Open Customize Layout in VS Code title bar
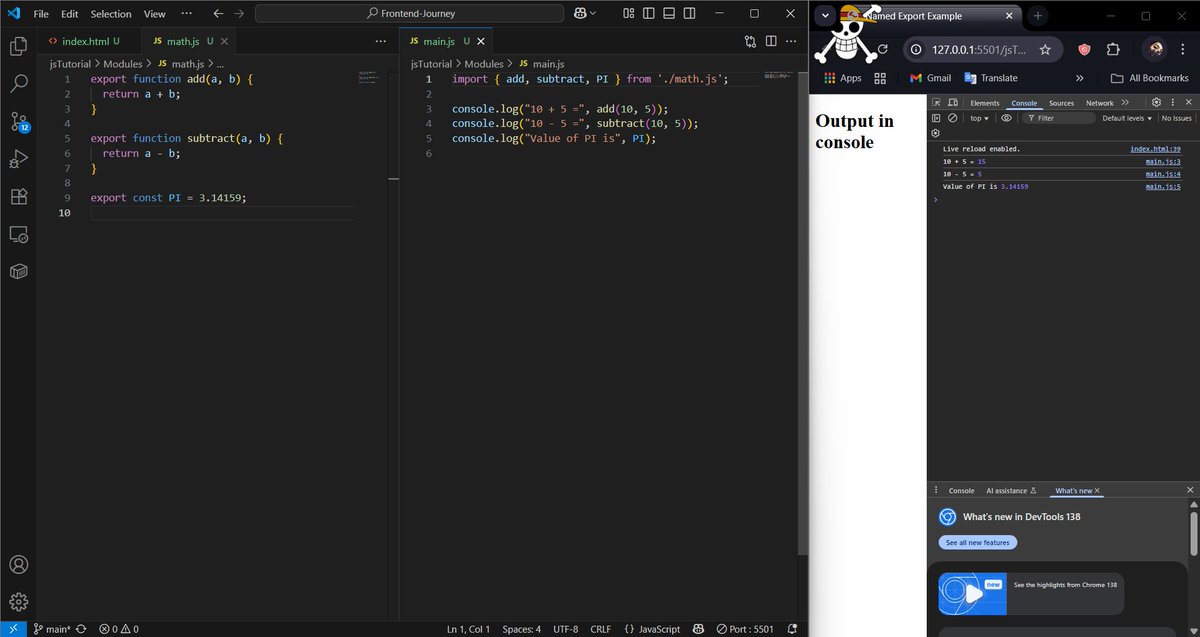 629,14
